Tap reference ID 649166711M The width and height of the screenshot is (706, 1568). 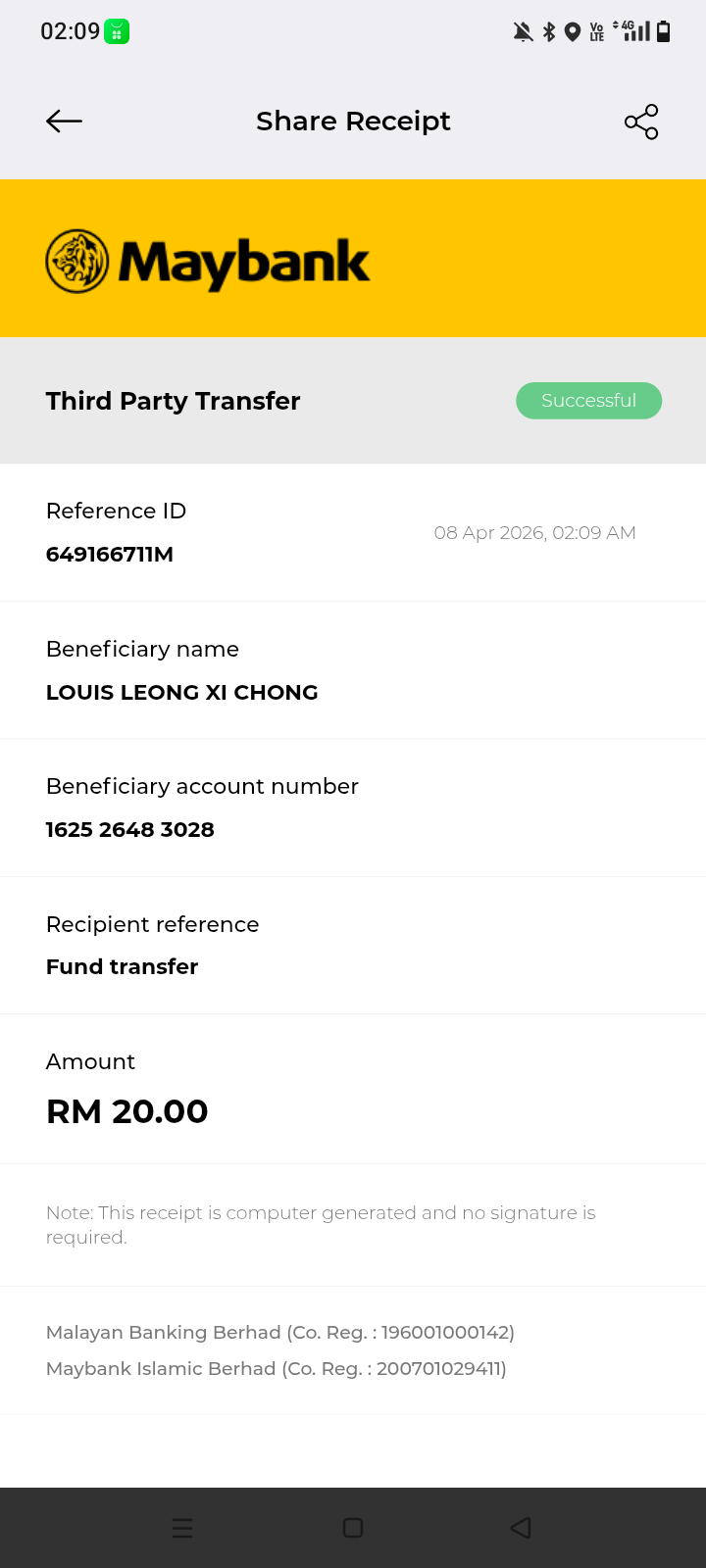(x=110, y=555)
